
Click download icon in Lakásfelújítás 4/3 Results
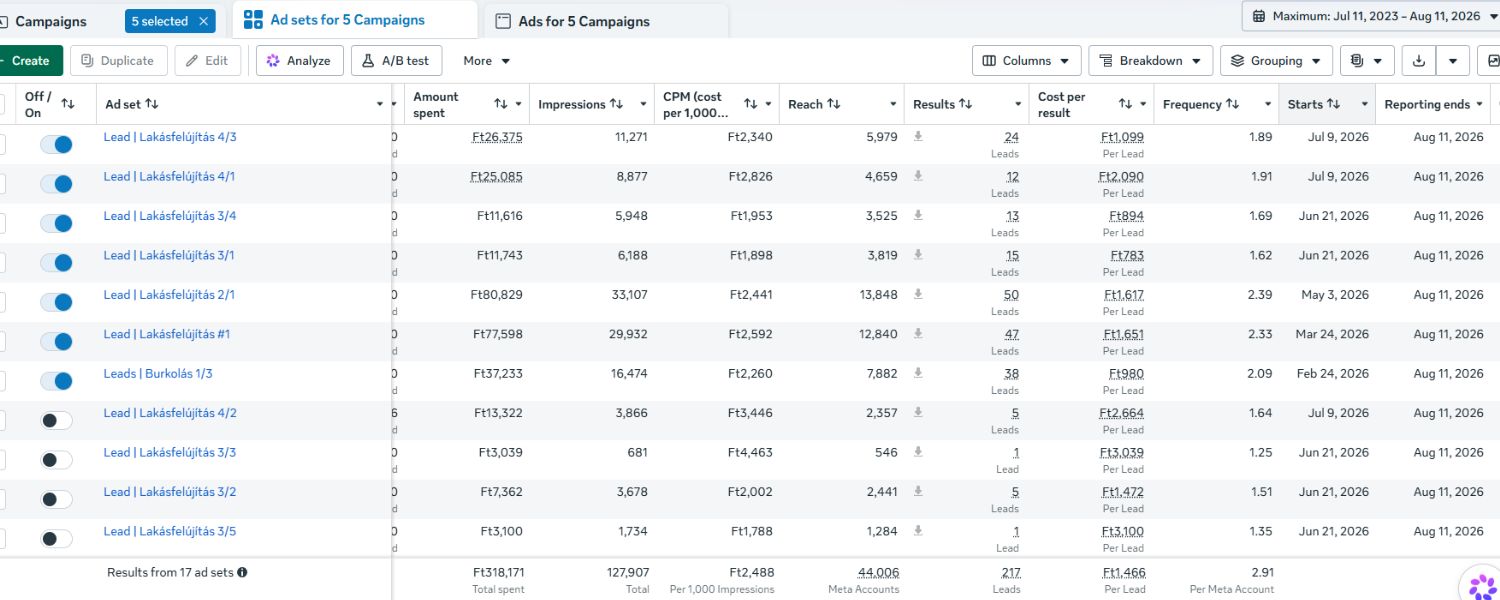point(918,137)
